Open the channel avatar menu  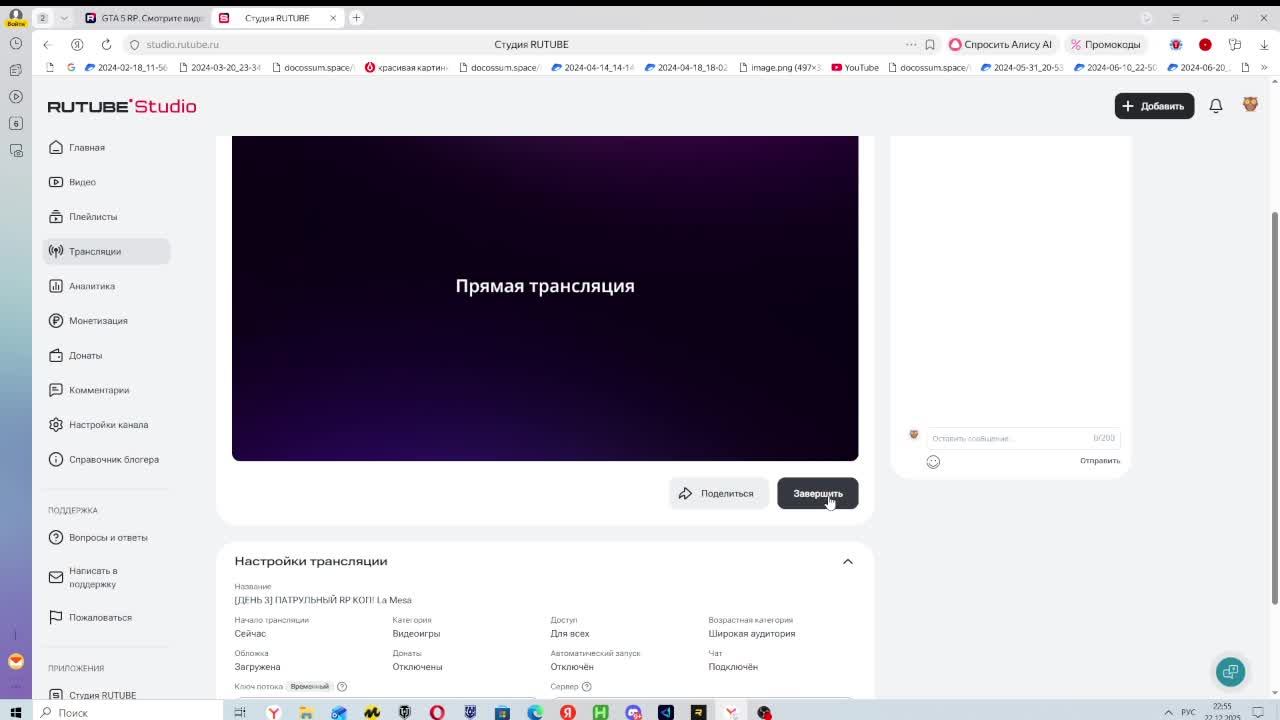tap(1250, 105)
